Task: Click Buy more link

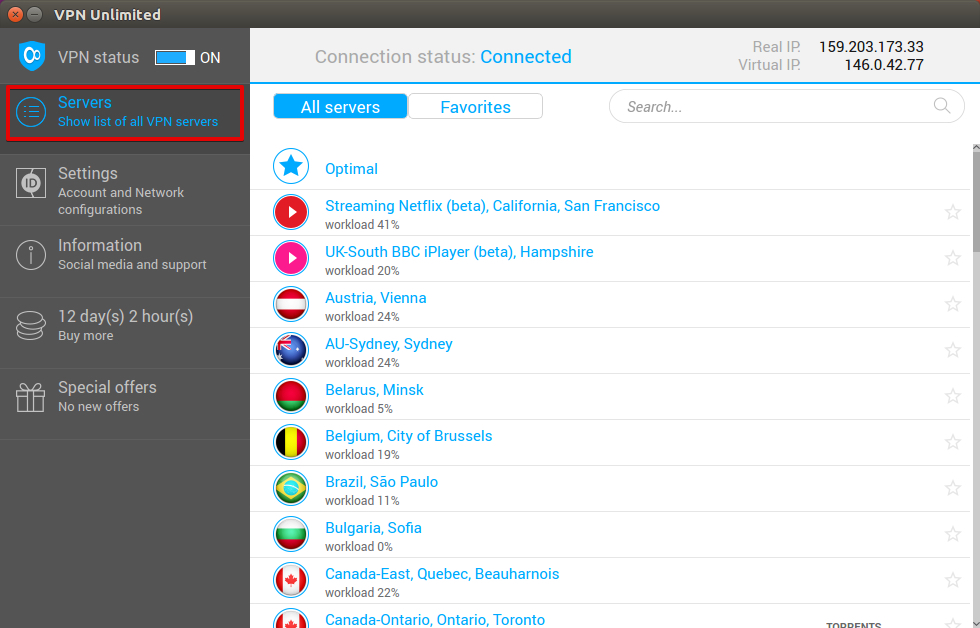Action: coord(86,336)
